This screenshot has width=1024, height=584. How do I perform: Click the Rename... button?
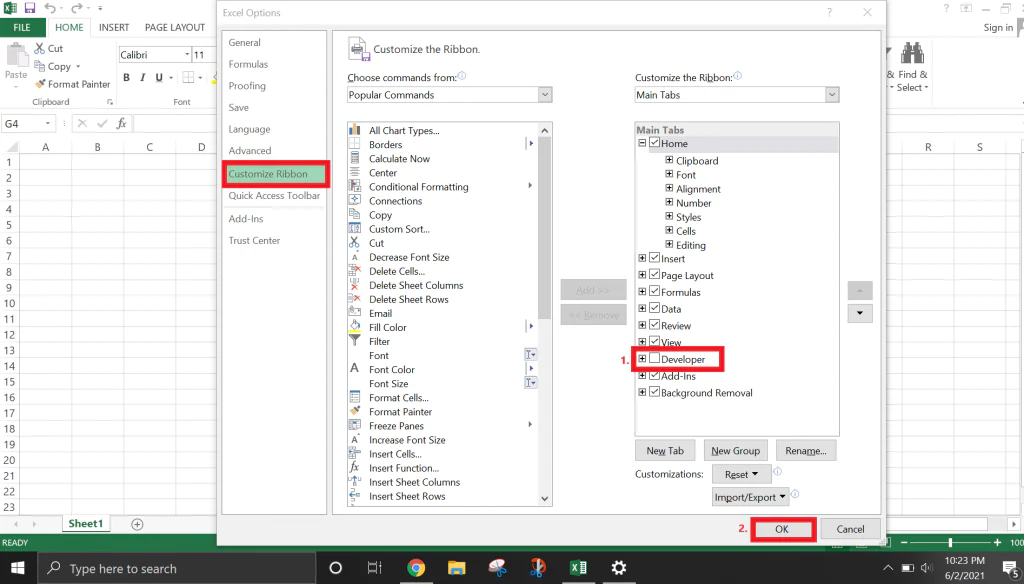tap(806, 451)
